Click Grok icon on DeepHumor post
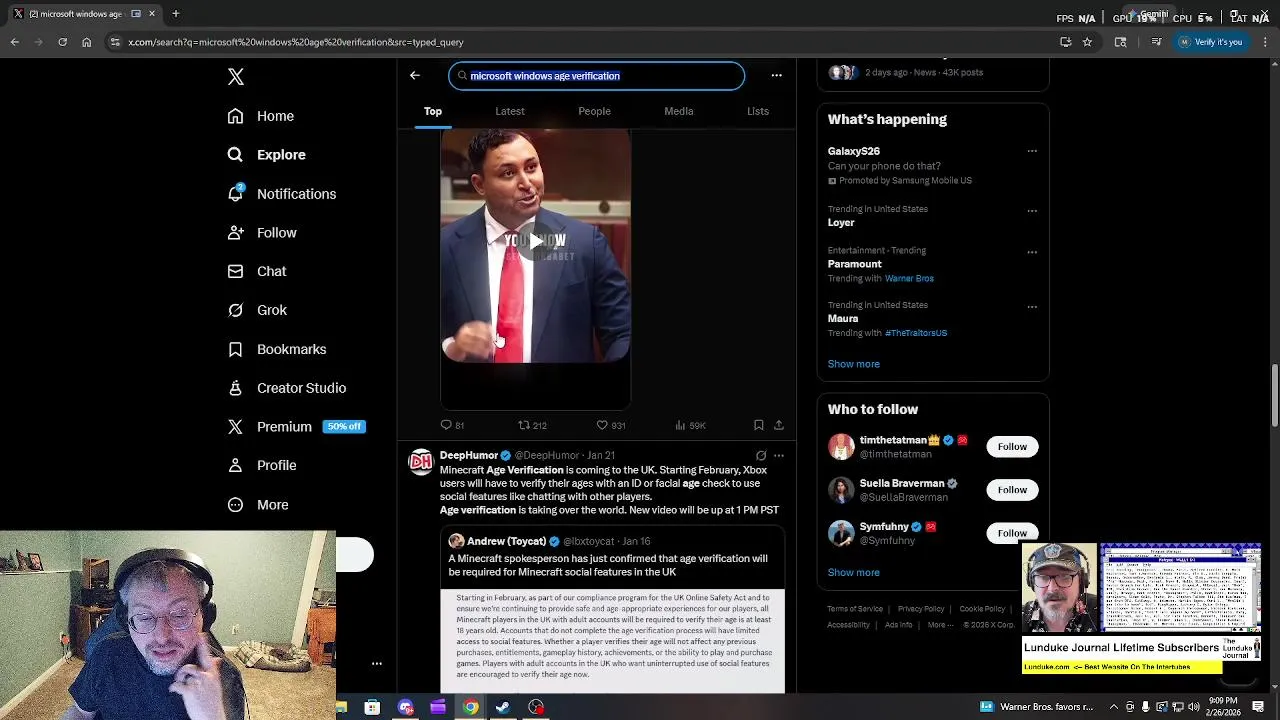Screen dimensions: 1280x720 (761, 455)
